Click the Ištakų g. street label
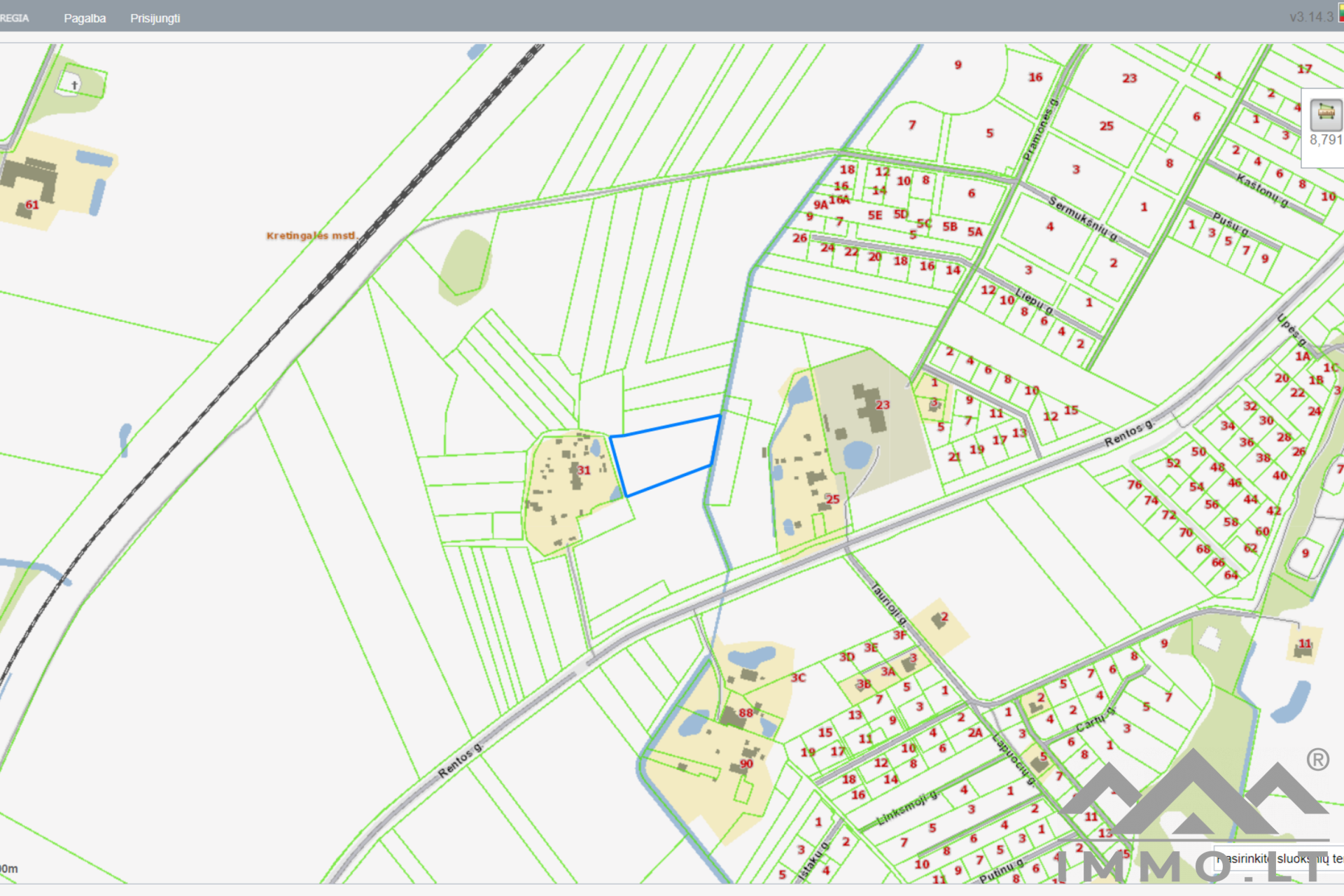The height and width of the screenshot is (896, 1344). (813, 861)
